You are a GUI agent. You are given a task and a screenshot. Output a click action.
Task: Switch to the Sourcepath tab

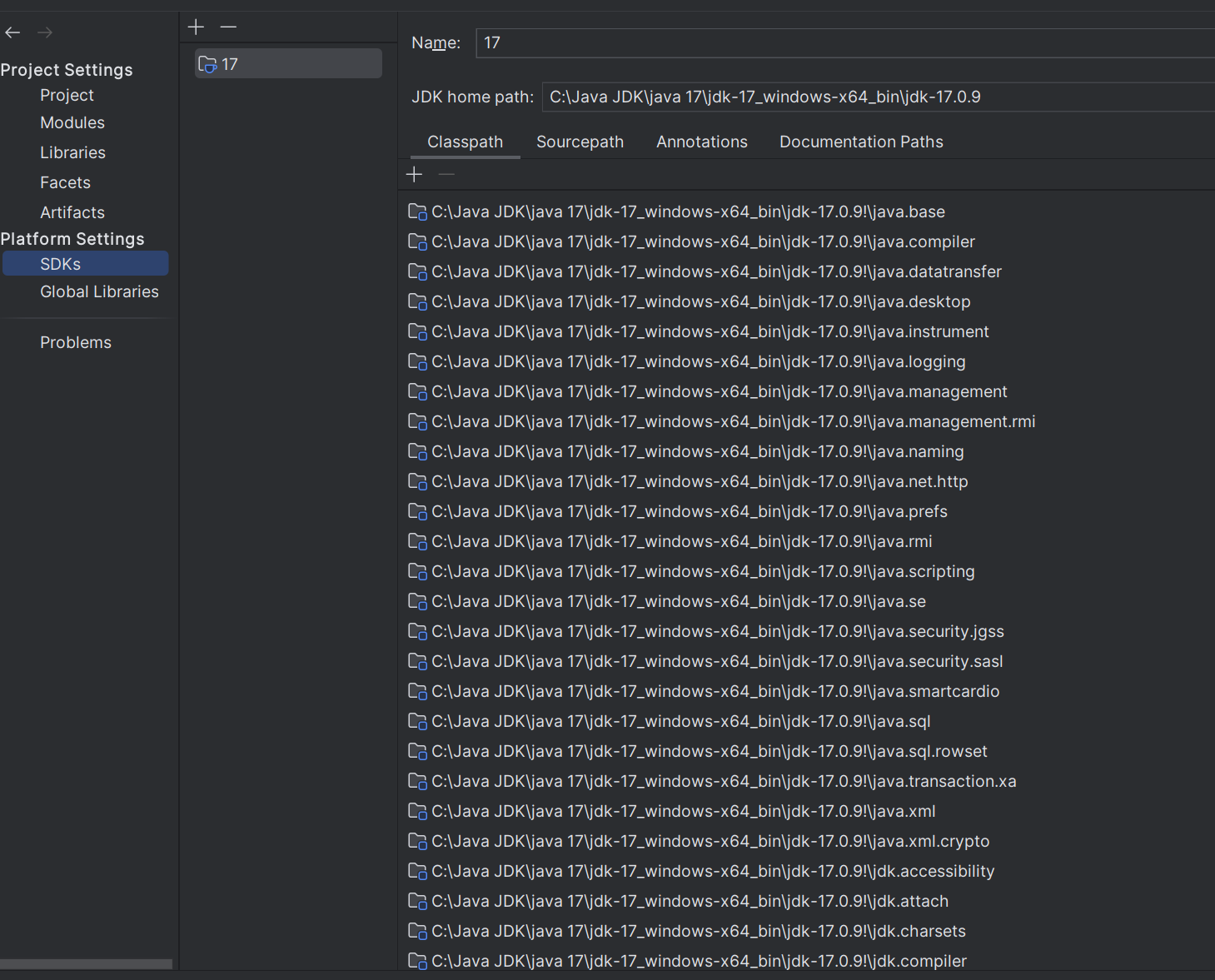pos(580,142)
